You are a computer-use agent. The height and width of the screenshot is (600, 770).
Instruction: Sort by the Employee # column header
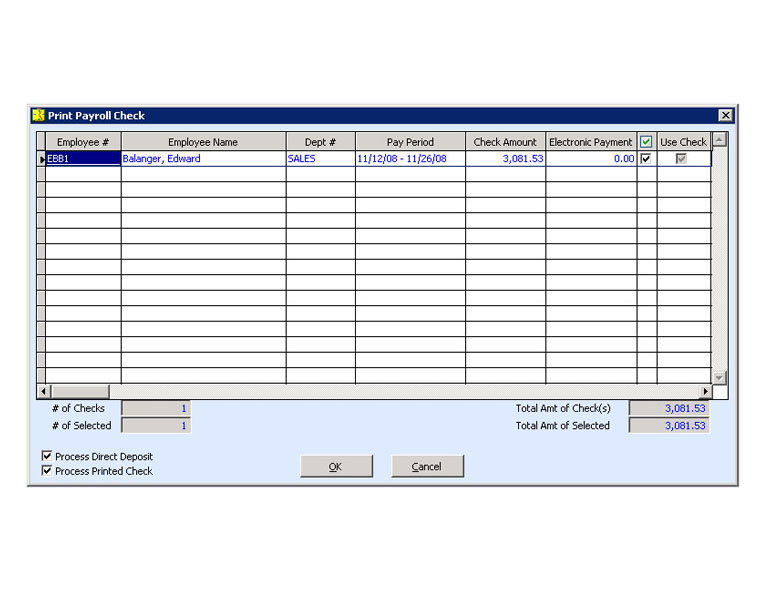pos(83,142)
